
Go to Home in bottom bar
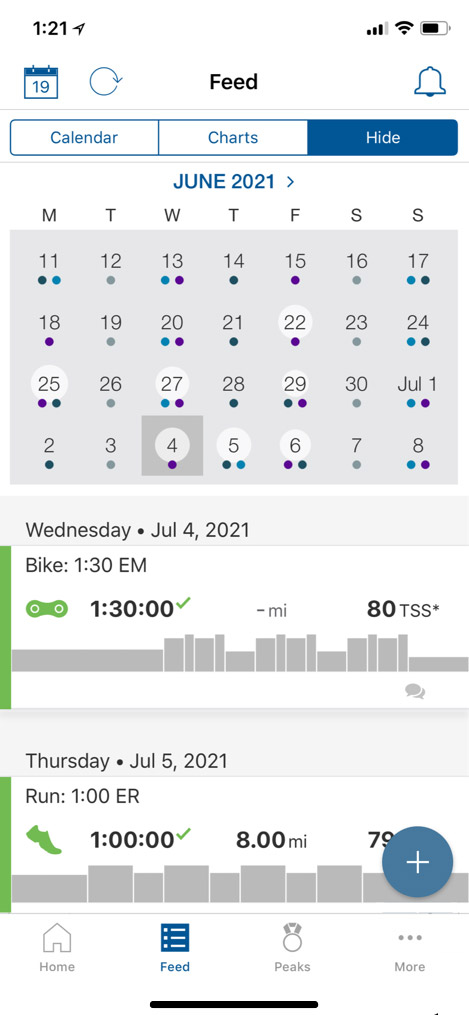(57, 948)
